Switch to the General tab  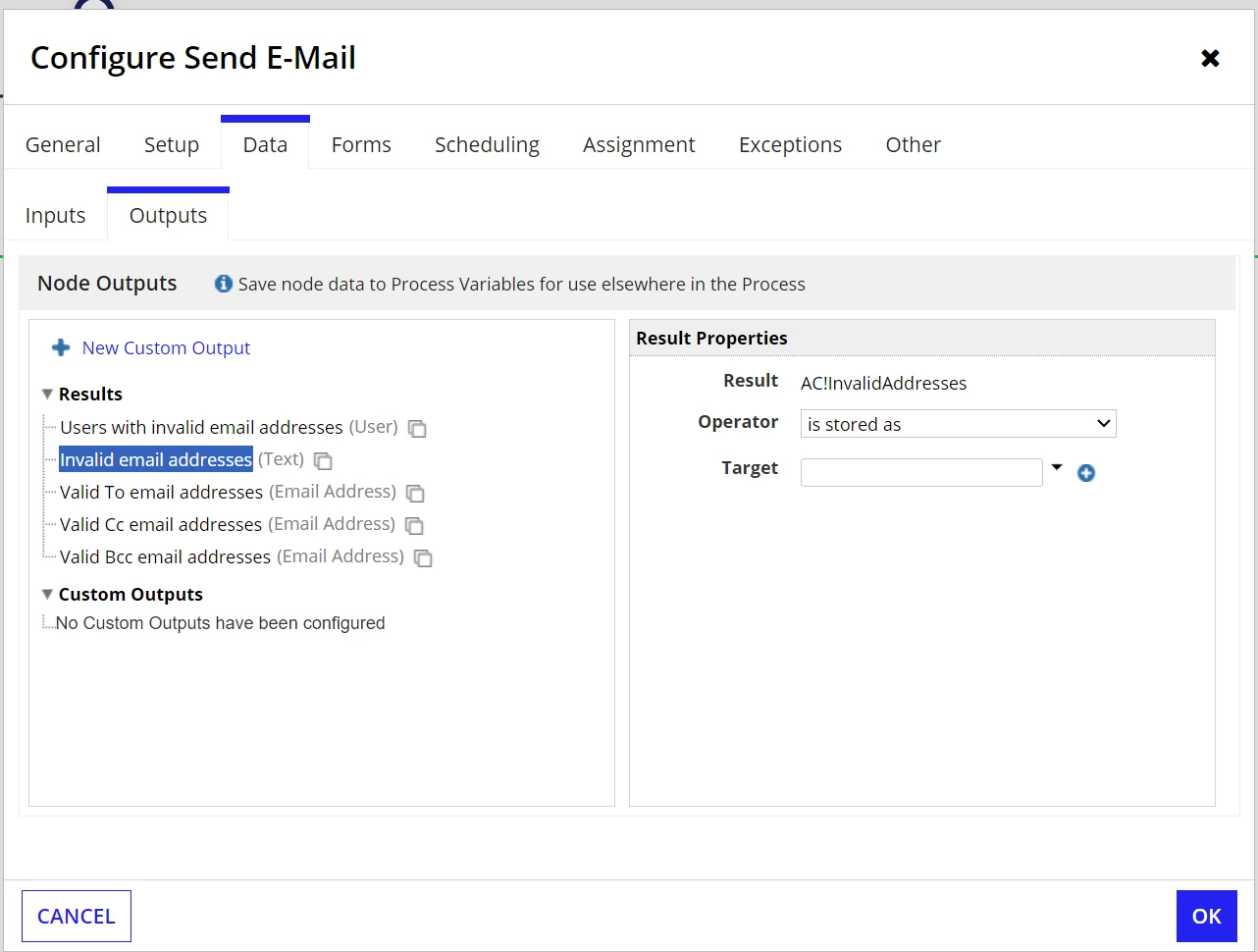[63, 144]
